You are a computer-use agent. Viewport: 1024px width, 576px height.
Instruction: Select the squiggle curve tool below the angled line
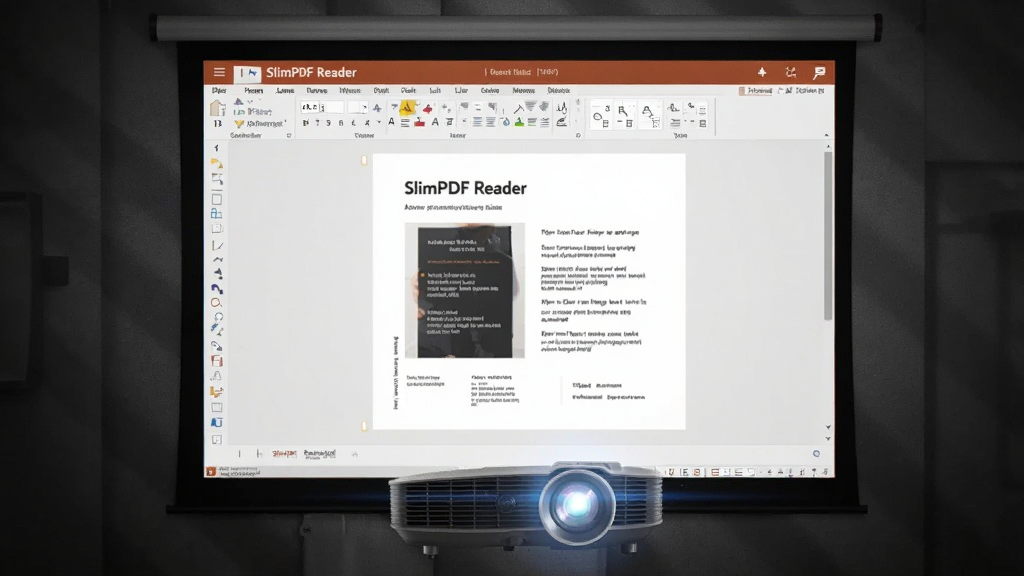pyautogui.click(x=217, y=259)
